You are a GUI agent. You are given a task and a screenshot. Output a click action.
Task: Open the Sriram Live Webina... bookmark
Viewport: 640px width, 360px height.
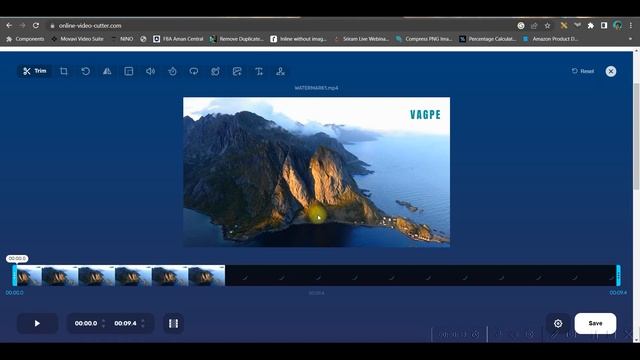[x=362, y=39]
